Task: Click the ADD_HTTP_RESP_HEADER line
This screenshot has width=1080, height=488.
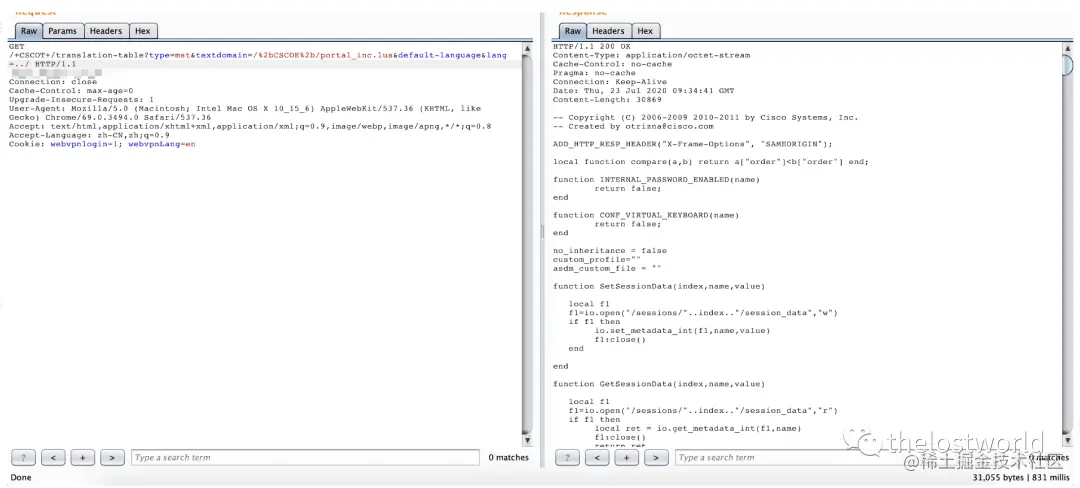Action: coord(693,145)
